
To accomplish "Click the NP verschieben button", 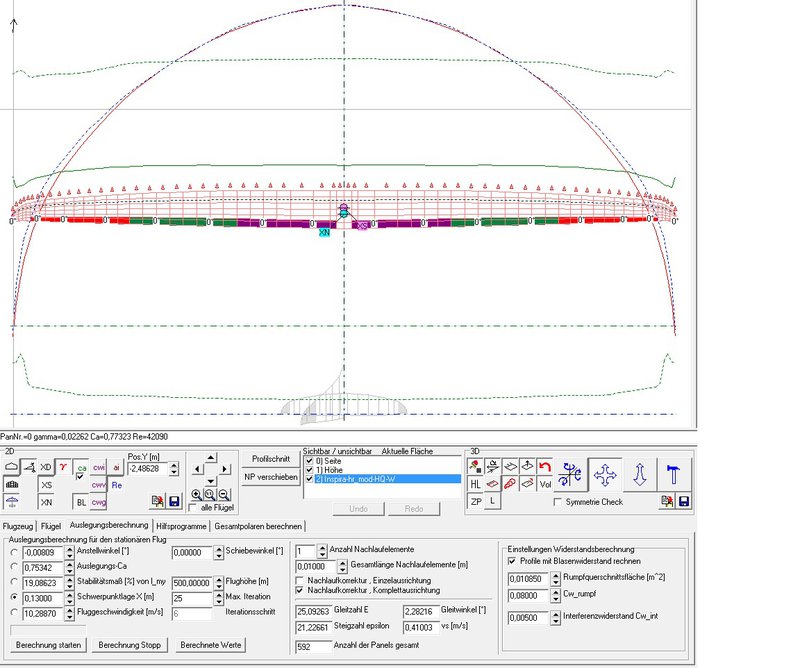I will 271,477.
